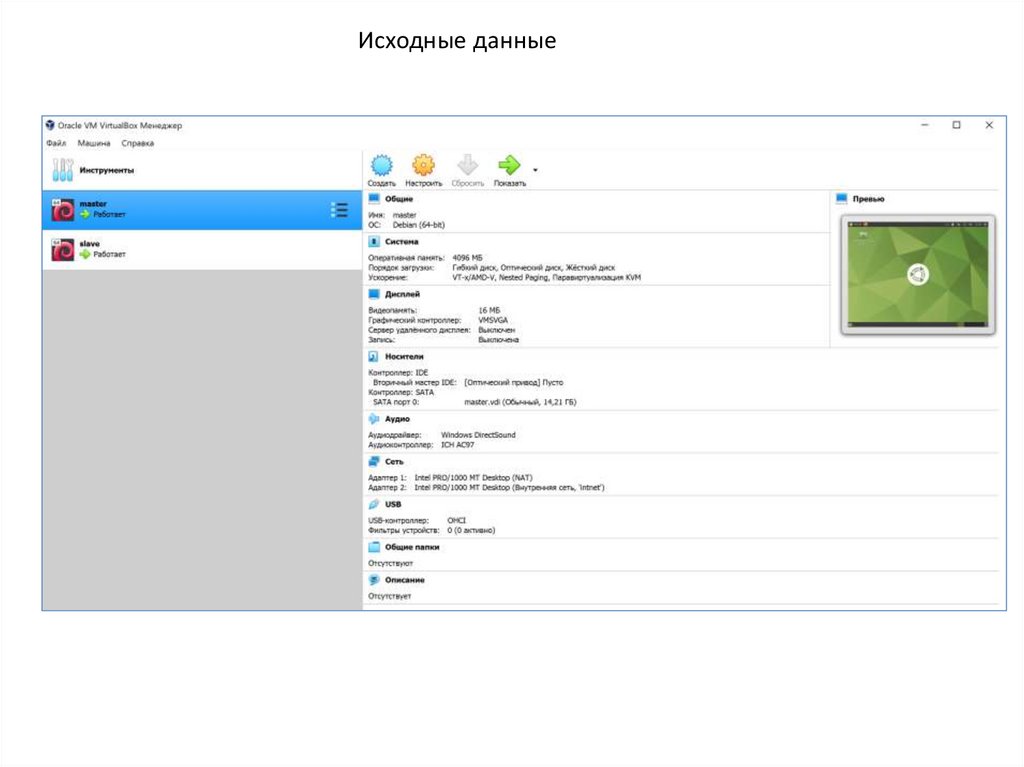Click the 'OHCI' USB controller value
The height and width of the screenshot is (767, 1024).
click(x=456, y=521)
